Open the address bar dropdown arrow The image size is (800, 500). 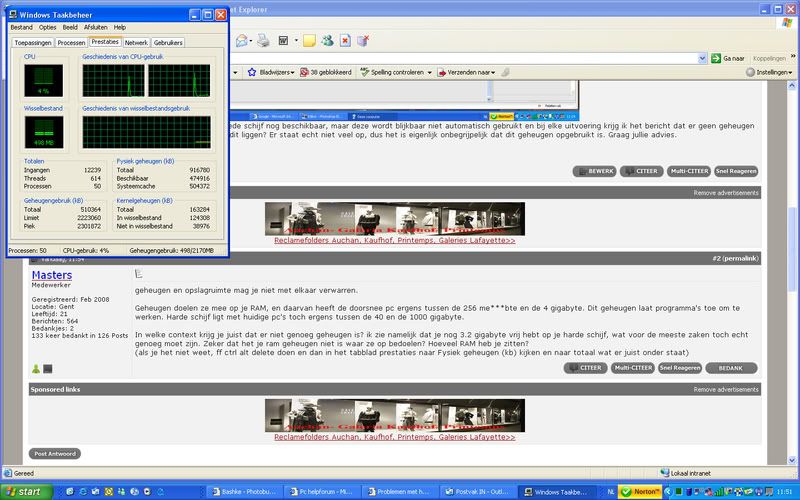coord(702,58)
